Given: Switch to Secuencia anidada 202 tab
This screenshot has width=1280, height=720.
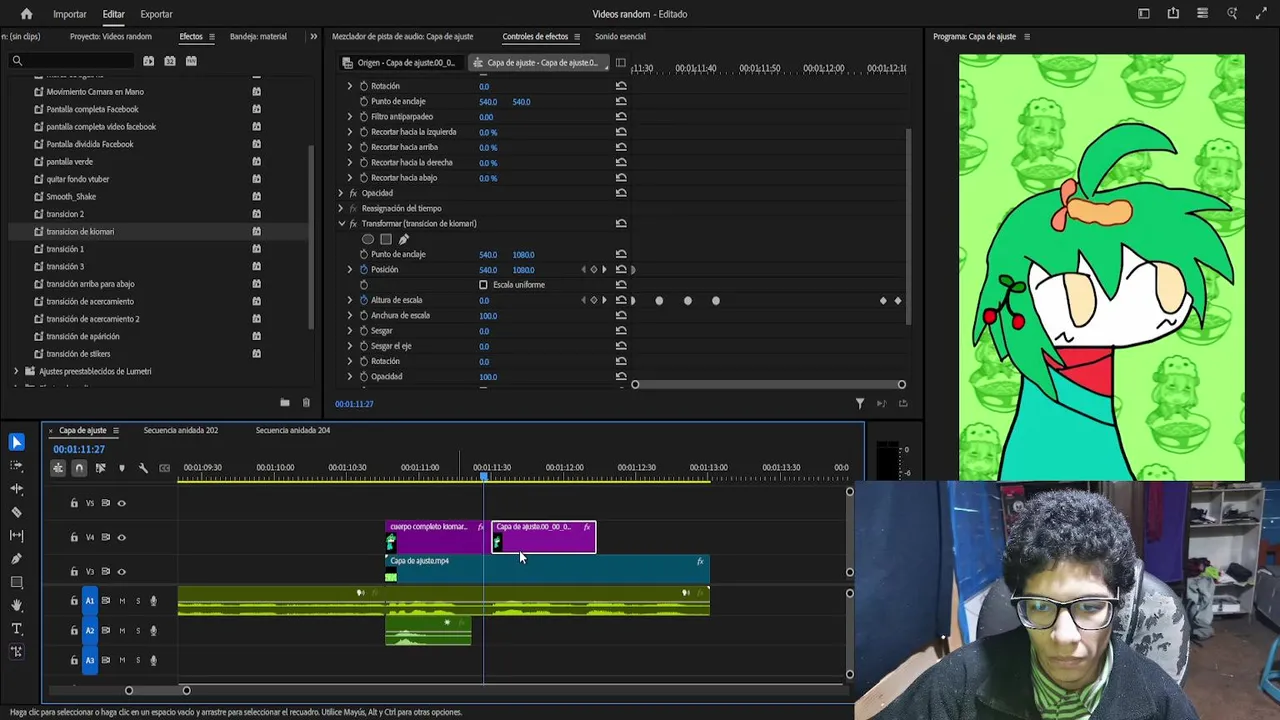Looking at the screenshot, I should [x=180, y=431].
